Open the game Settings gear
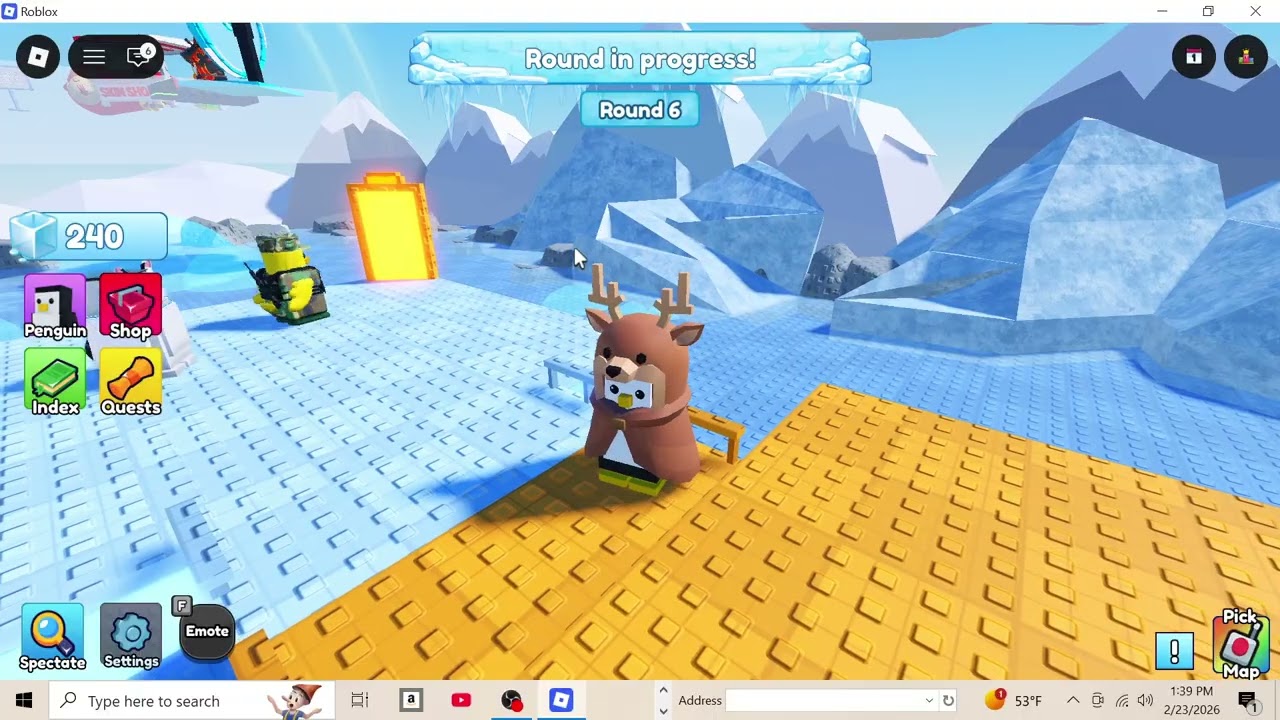Image resolution: width=1280 pixels, height=720 pixels. pyautogui.click(x=131, y=637)
